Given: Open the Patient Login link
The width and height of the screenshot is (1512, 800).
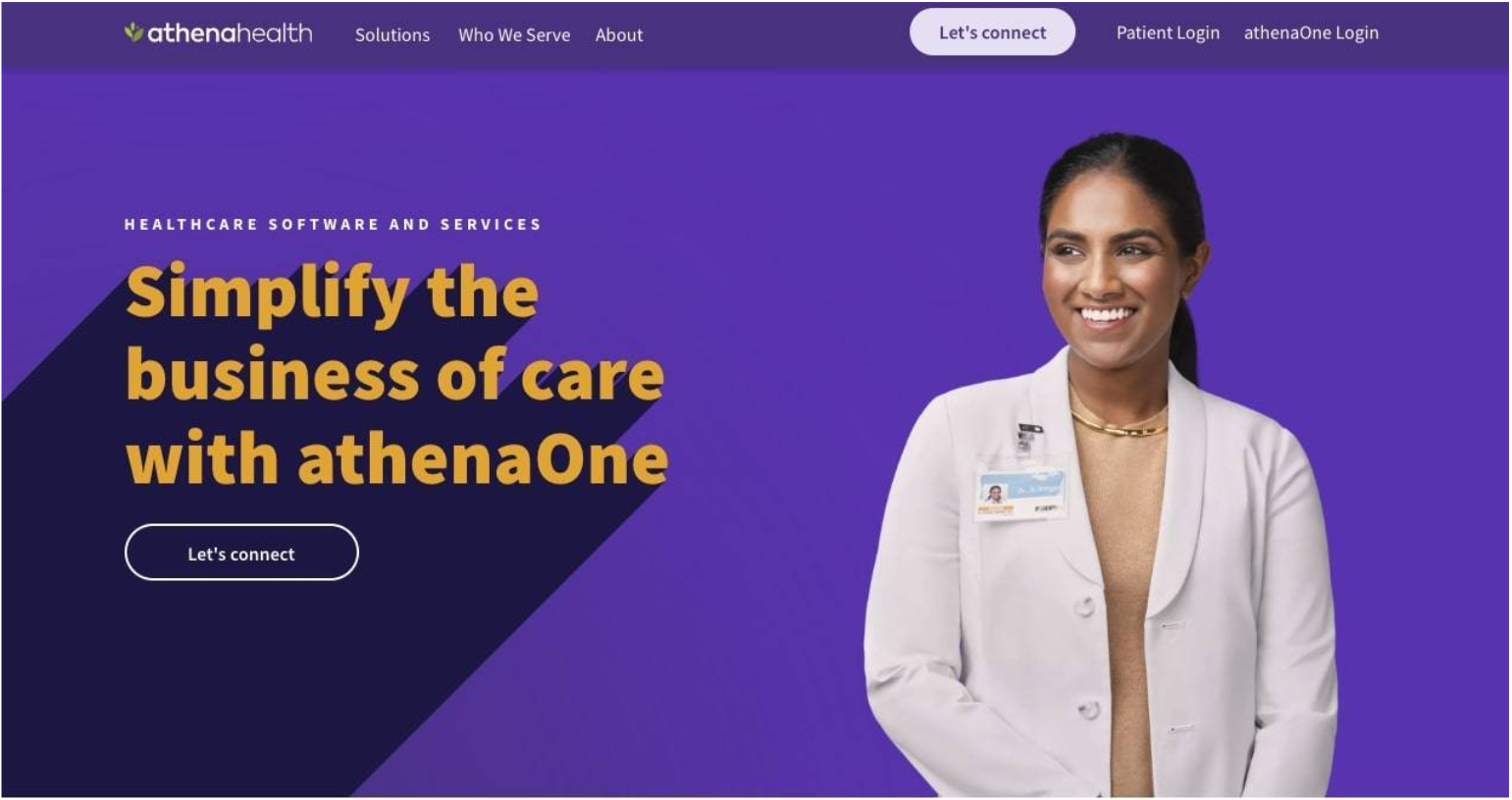Looking at the screenshot, I should (1168, 32).
